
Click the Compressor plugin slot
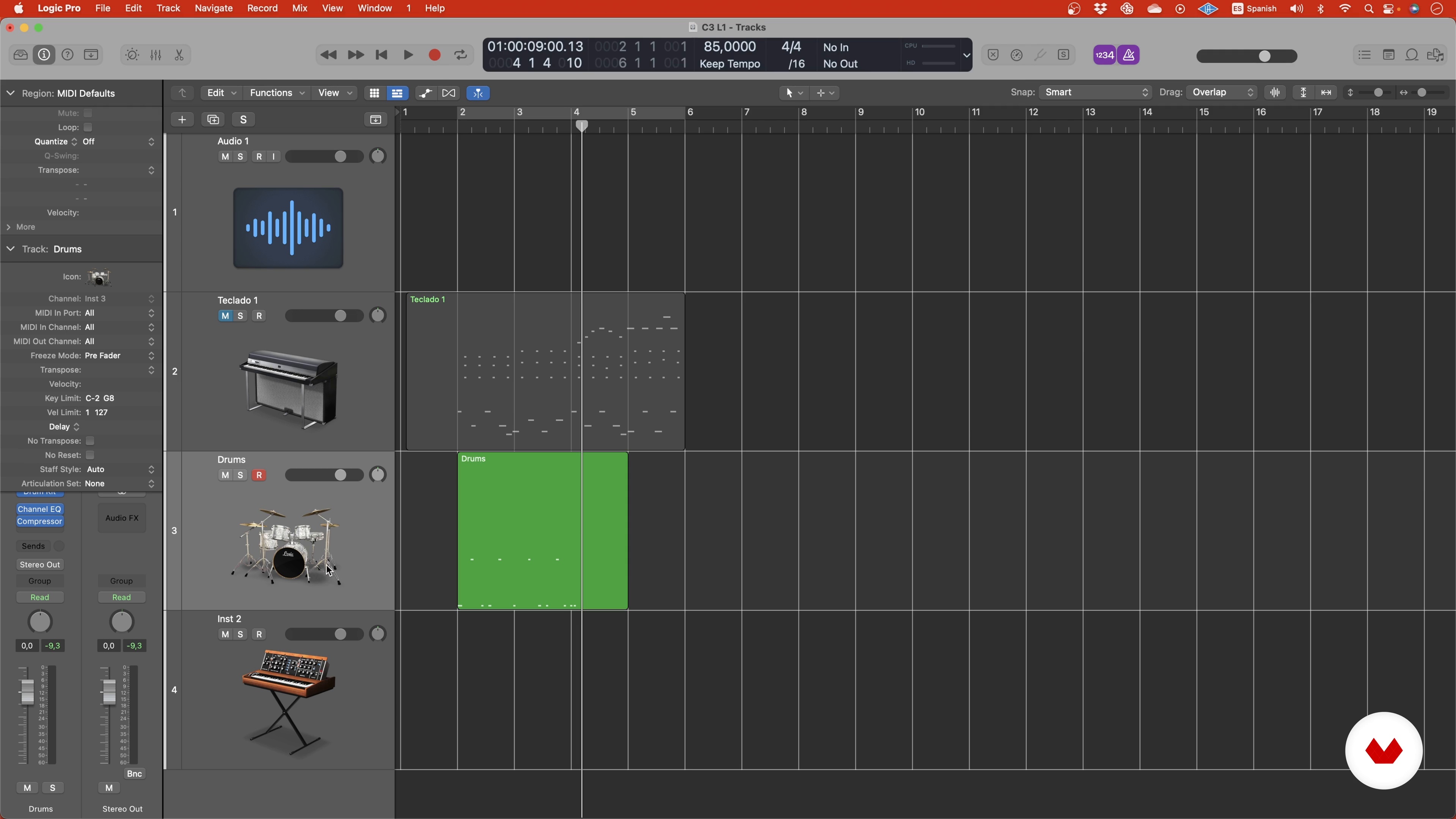39,522
